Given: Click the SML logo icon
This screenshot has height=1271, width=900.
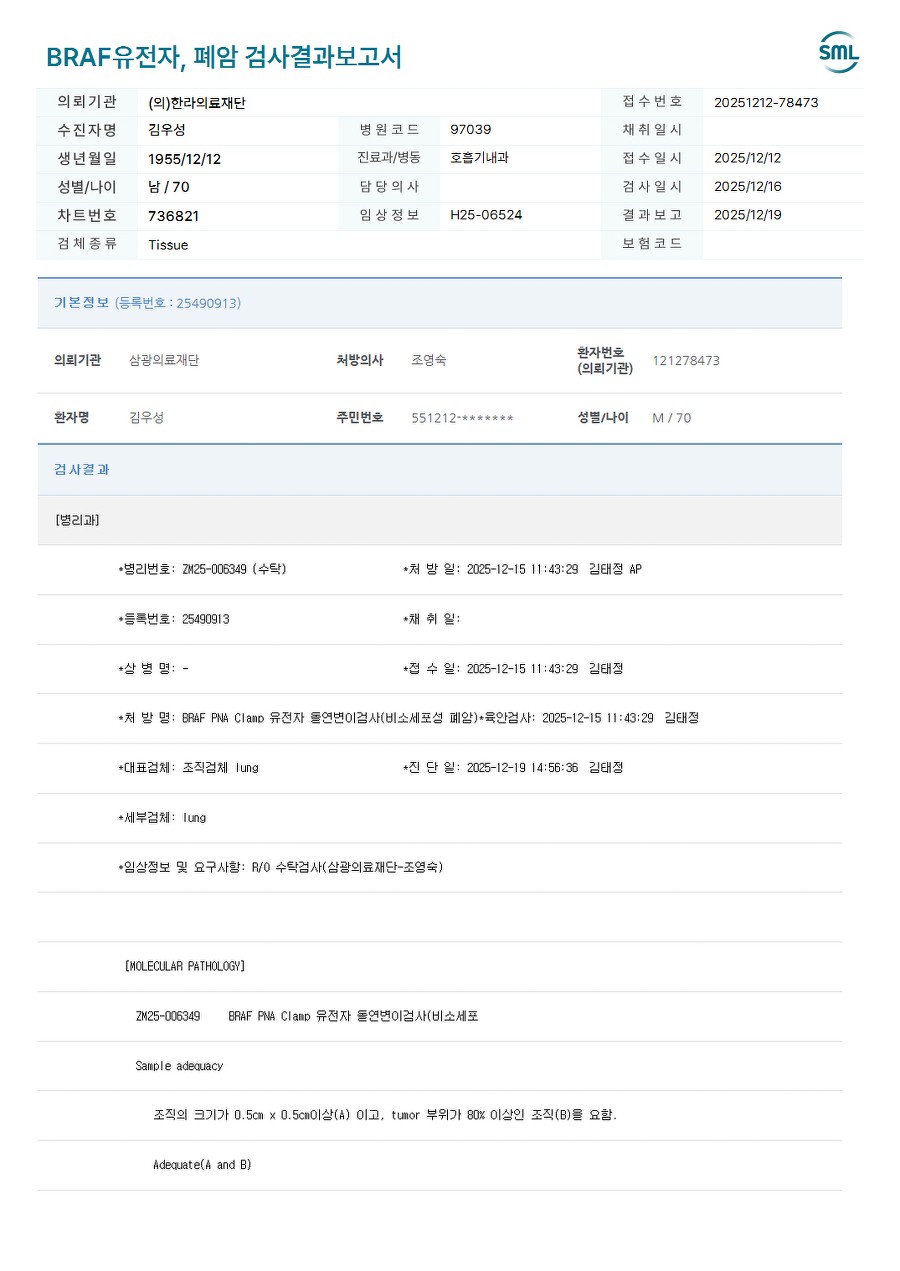Looking at the screenshot, I should tap(839, 52).
